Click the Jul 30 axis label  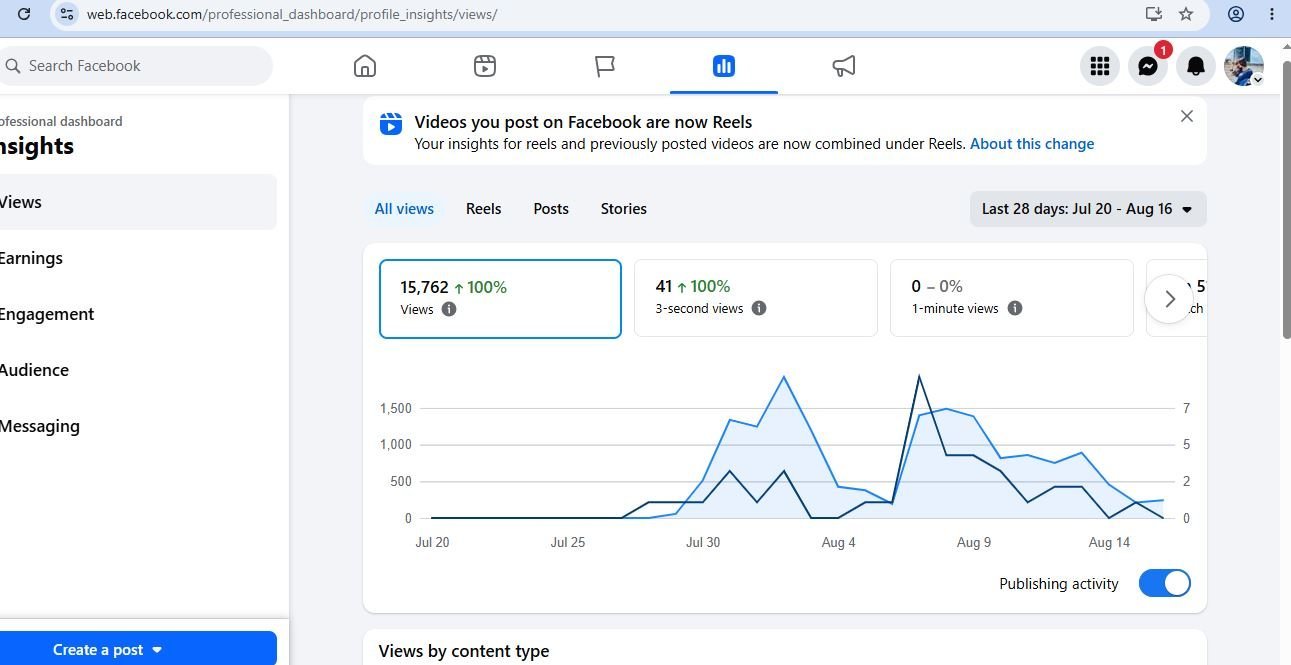pos(703,542)
